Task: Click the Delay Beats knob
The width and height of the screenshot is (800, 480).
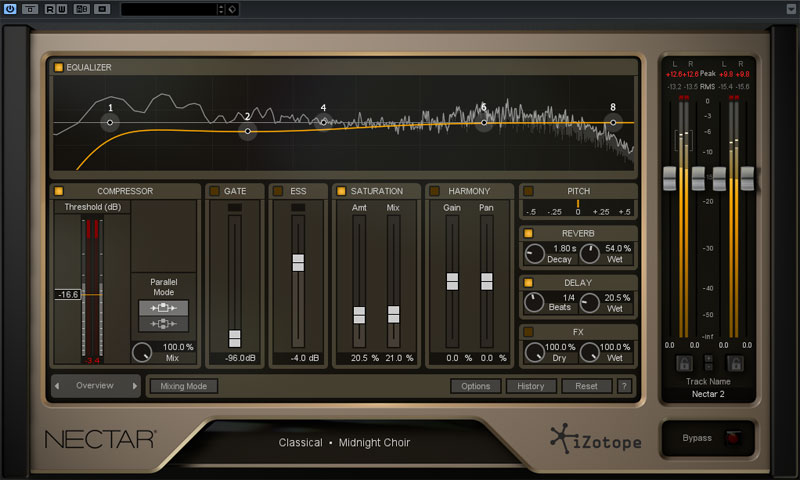Action: pyautogui.click(x=534, y=302)
